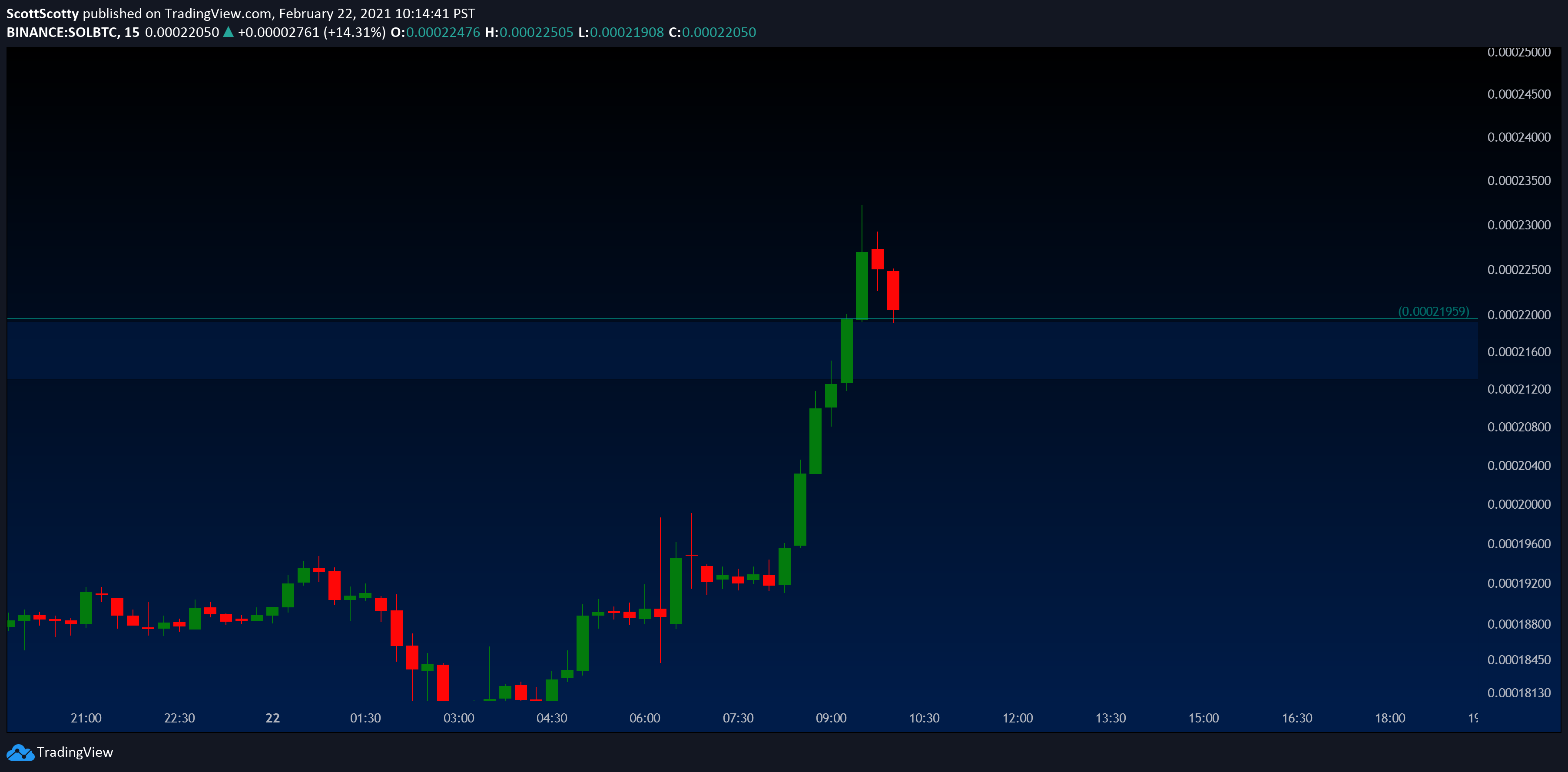Click the 10:30 time axis label
The image size is (1568, 772).
coord(924,718)
